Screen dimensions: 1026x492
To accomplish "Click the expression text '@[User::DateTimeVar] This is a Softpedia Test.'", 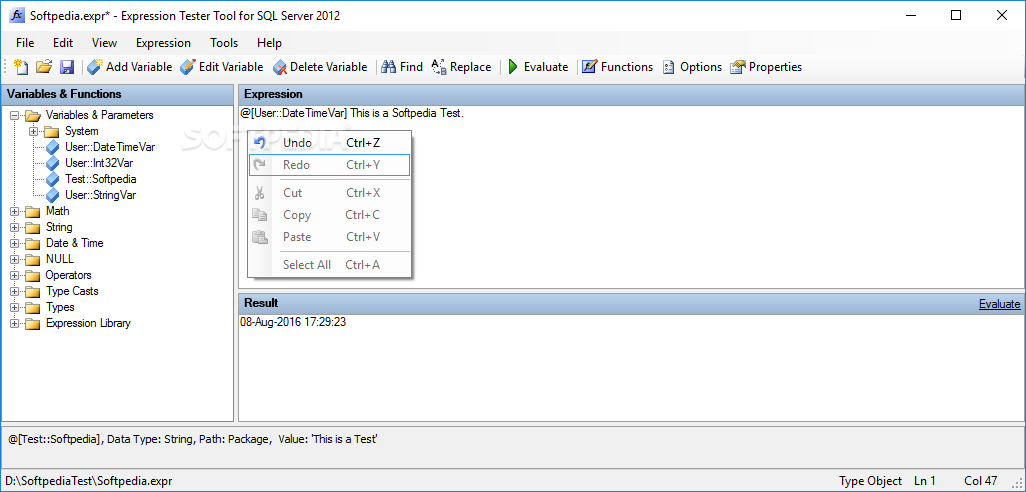I will [x=352, y=113].
